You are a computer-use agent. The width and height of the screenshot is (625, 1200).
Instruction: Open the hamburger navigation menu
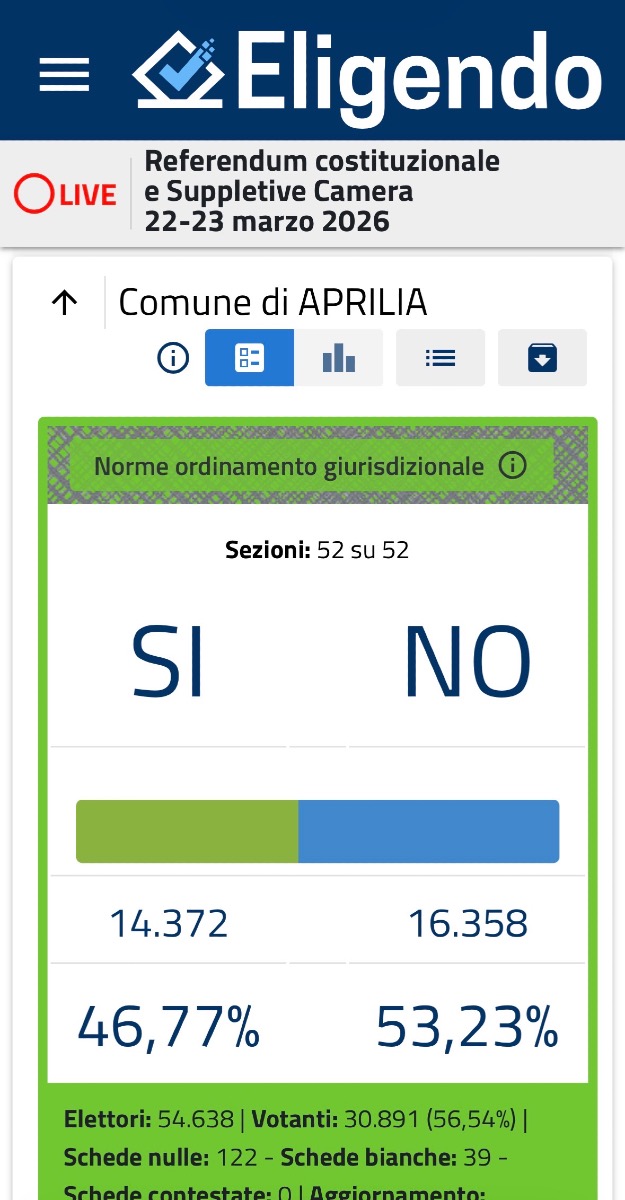click(x=64, y=74)
